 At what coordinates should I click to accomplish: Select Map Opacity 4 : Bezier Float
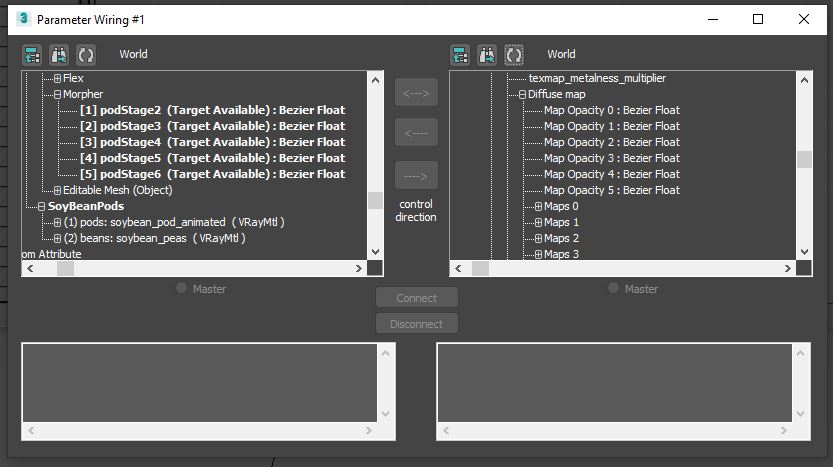point(611,174)
